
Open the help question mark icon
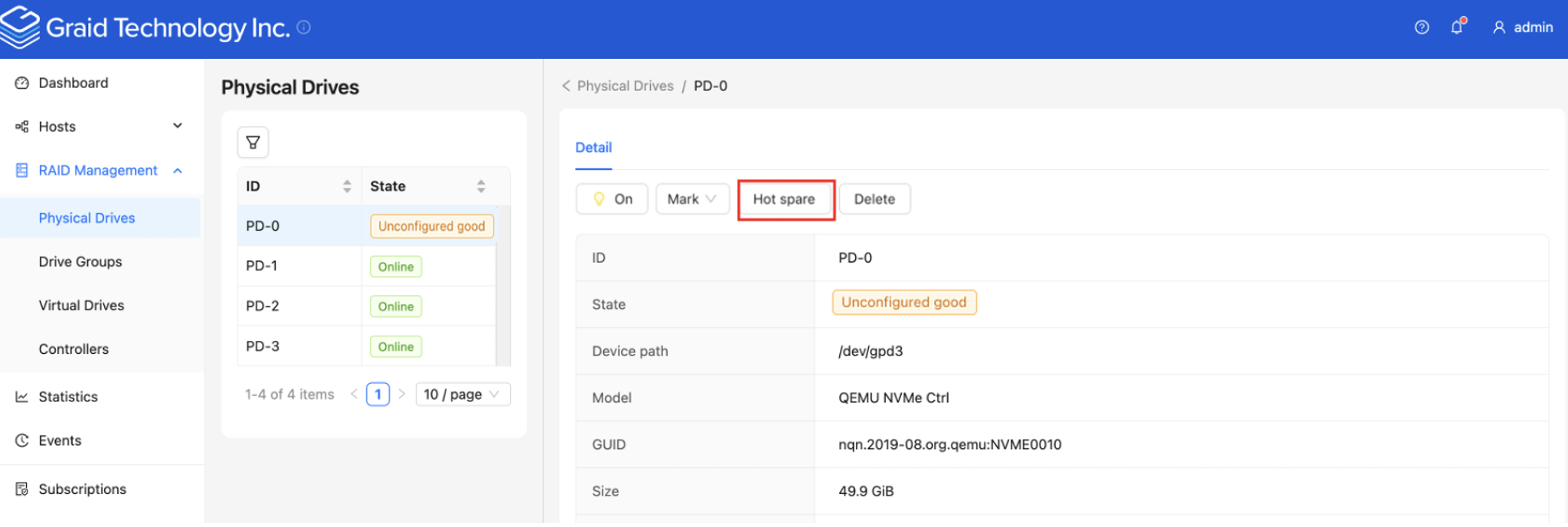click(1422, 28)
